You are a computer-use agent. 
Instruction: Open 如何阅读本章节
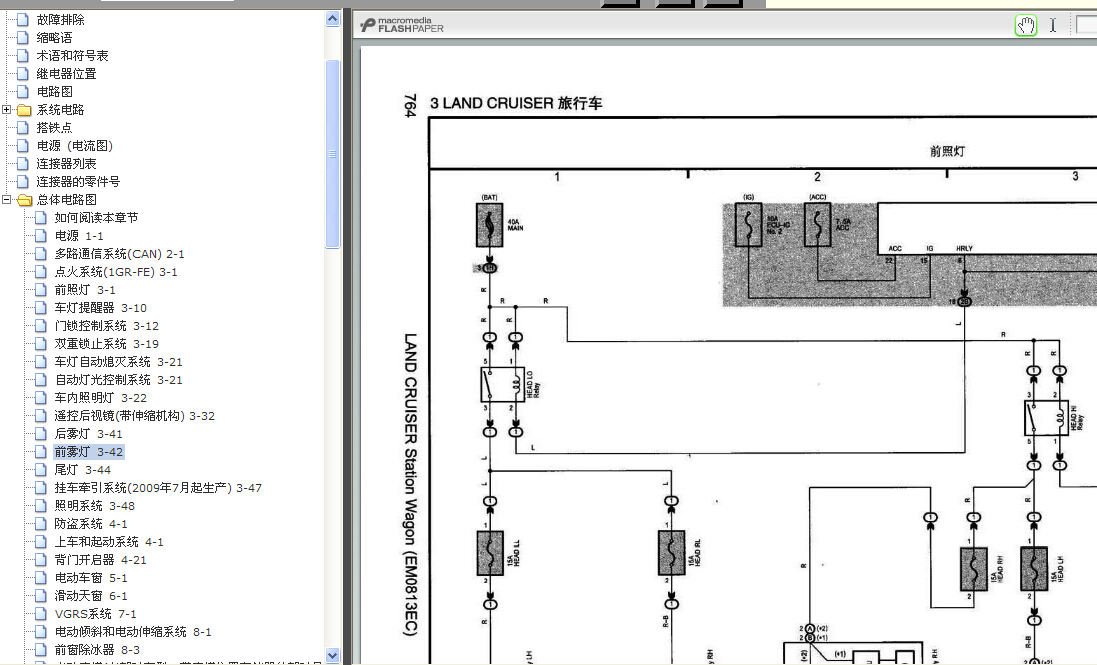(x=97, y=218)
